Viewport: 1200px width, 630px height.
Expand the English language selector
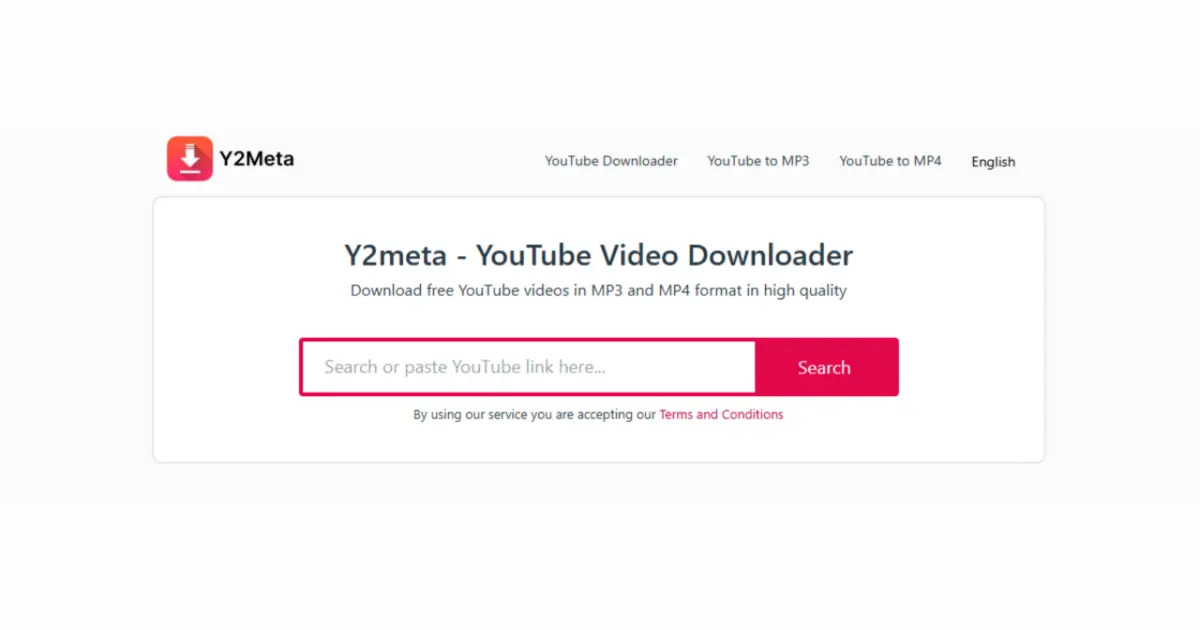tap(993, 162)
